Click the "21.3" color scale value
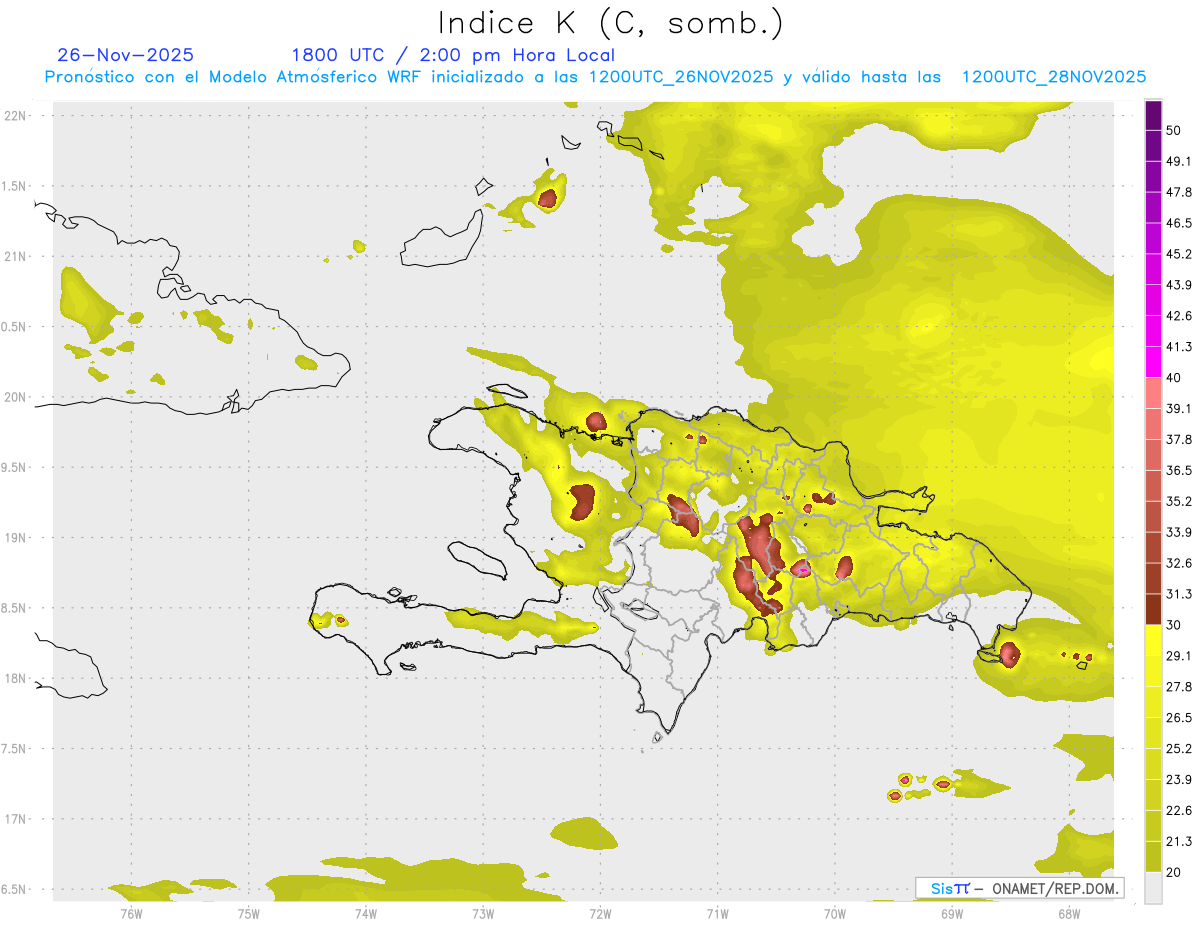The width and height of the screenshot is (1200, 927). tap(1179, 842)
